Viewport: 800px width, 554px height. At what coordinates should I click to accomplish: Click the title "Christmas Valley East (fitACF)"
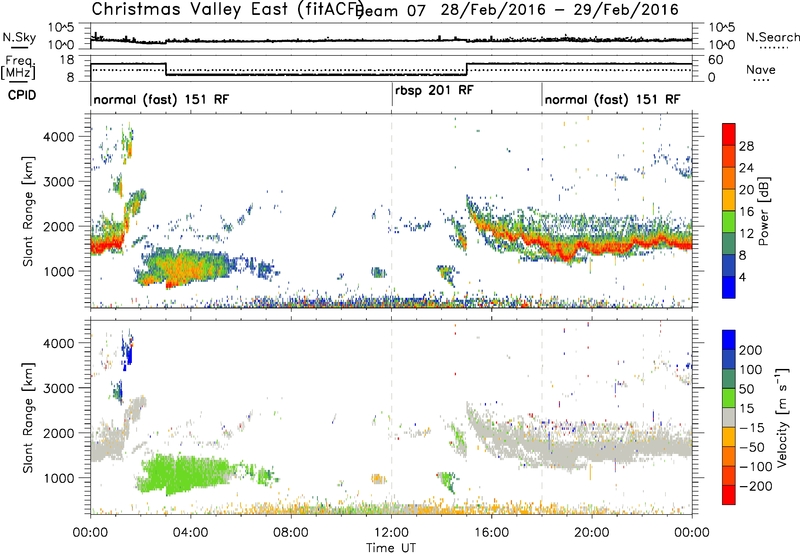tap(228, 9)
